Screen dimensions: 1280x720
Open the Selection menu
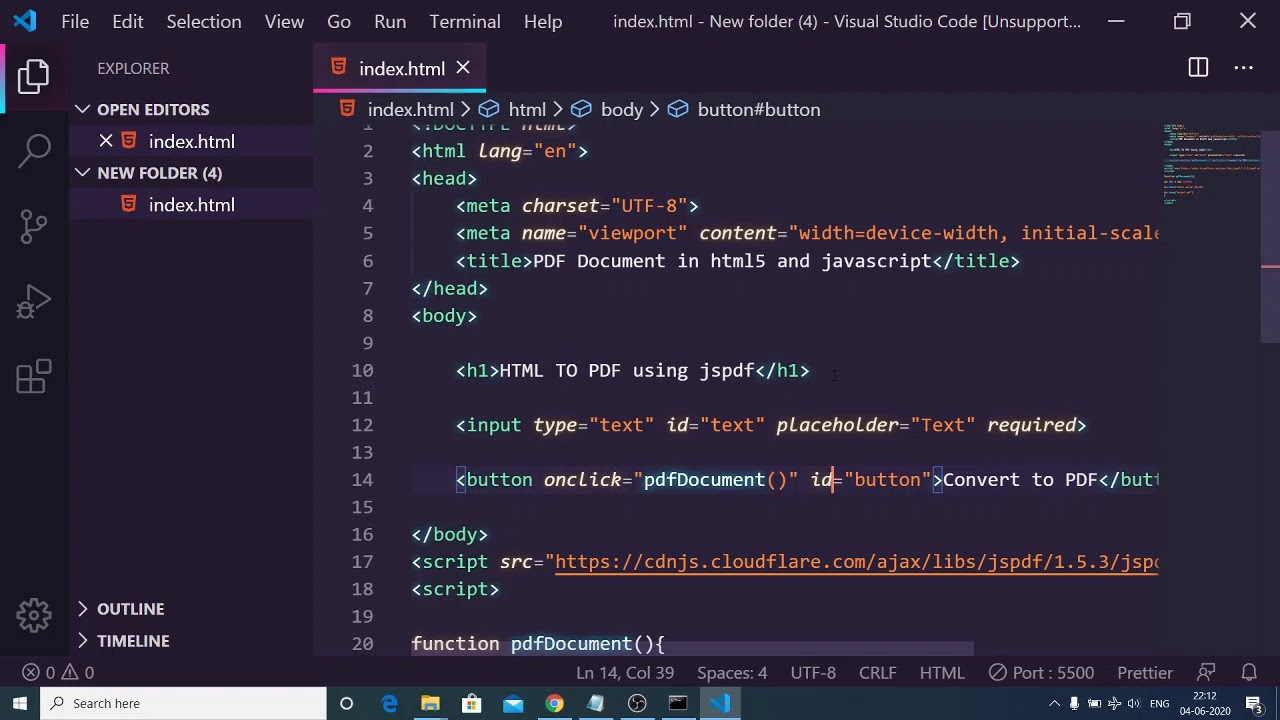pos(203,21)
